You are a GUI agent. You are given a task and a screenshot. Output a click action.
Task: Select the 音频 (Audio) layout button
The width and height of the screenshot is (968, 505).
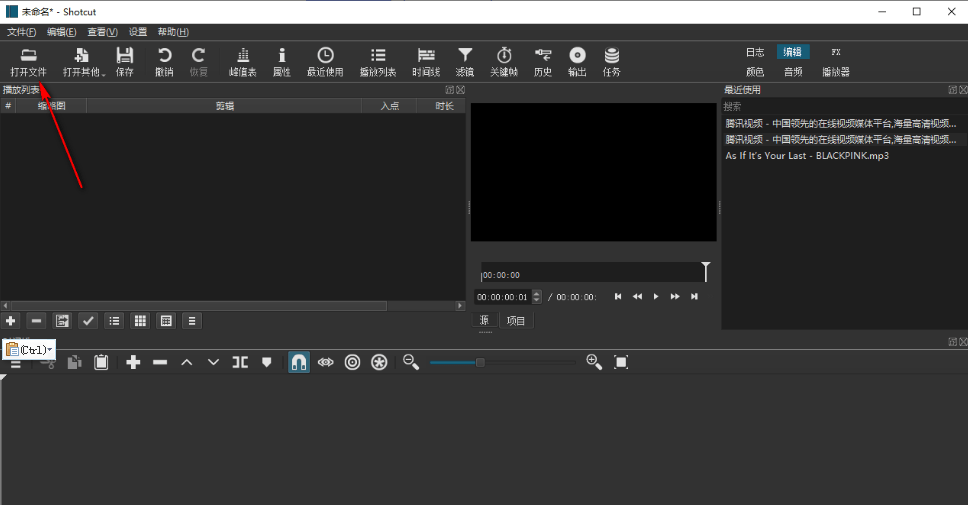tap(793, 72)
